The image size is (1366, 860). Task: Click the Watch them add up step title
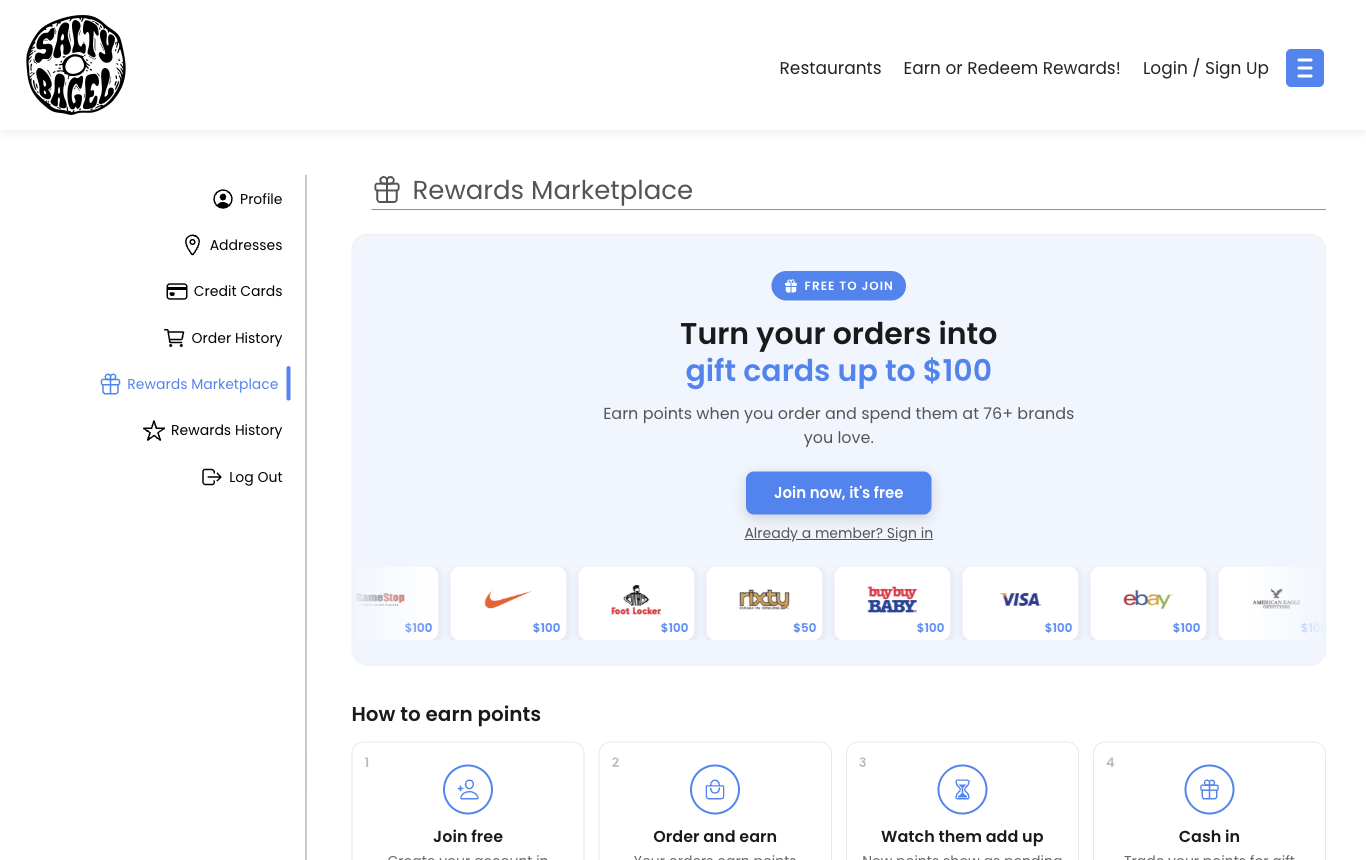point(962,836)
